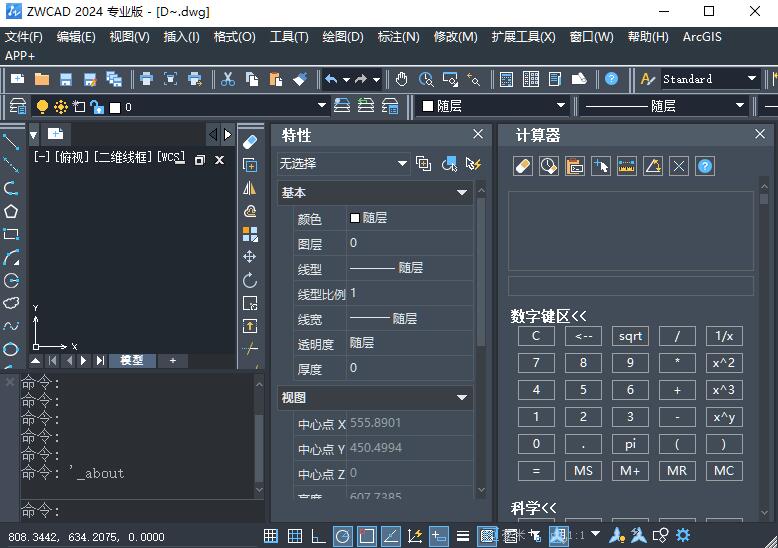
Task: Open the 绘图(D) menu
Action: coord(343,37)
